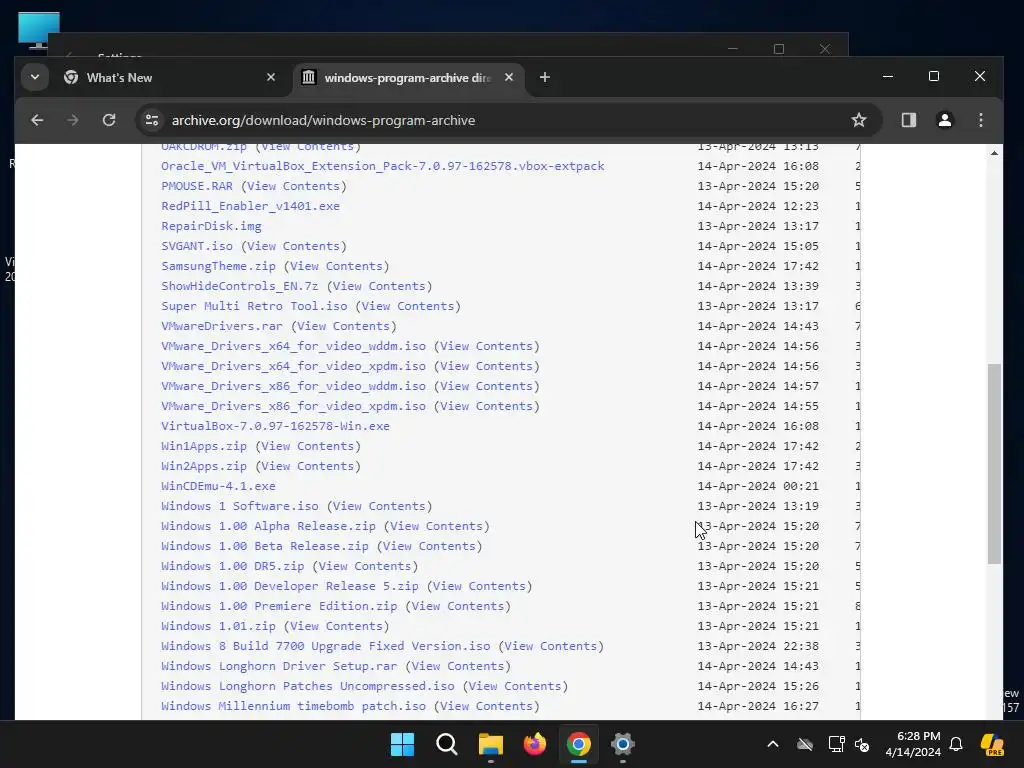1024x768 pixels.
Task: Open taskbar Search
Action: [447, 744]
